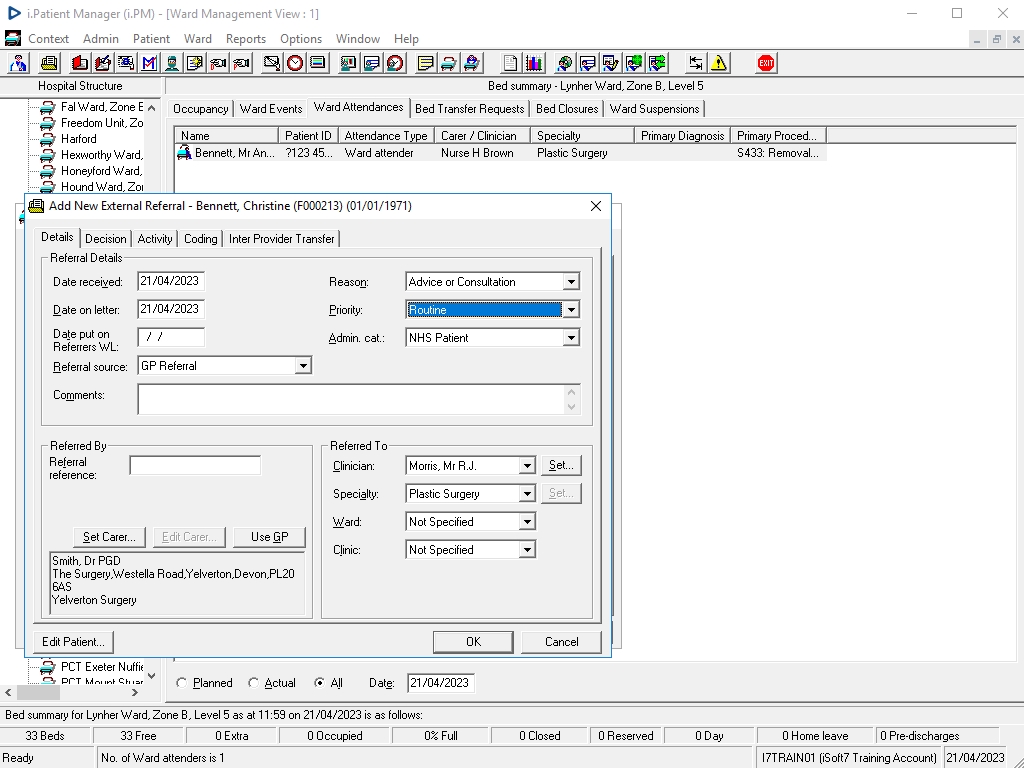
Task: Switch to the Coding tab
Action: pos(200,239)
